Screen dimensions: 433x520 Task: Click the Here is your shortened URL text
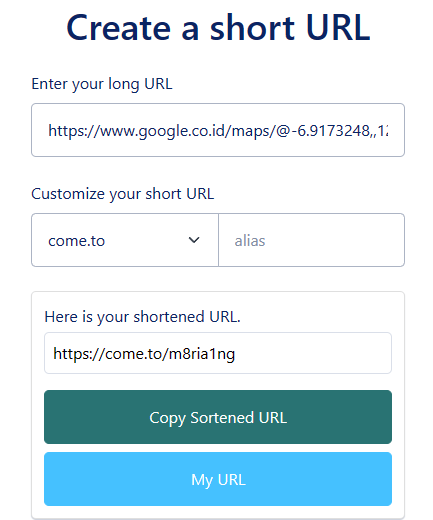[x=142, y=317]
